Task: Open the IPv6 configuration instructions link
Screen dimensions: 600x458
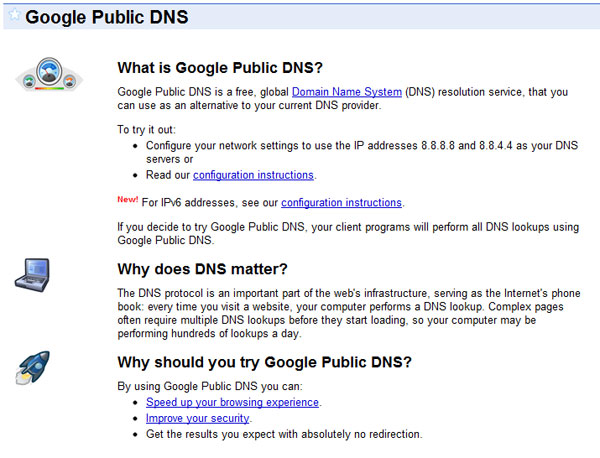Action: 341,202
